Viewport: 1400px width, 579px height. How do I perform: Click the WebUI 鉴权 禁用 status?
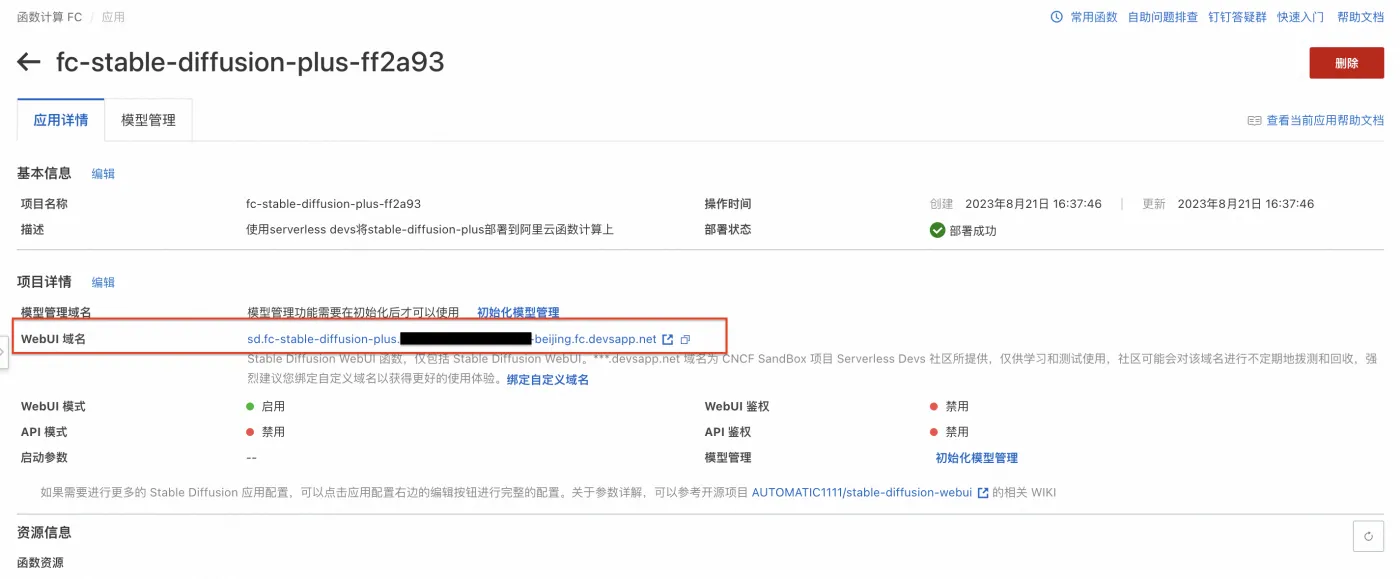tap(949, 407)
